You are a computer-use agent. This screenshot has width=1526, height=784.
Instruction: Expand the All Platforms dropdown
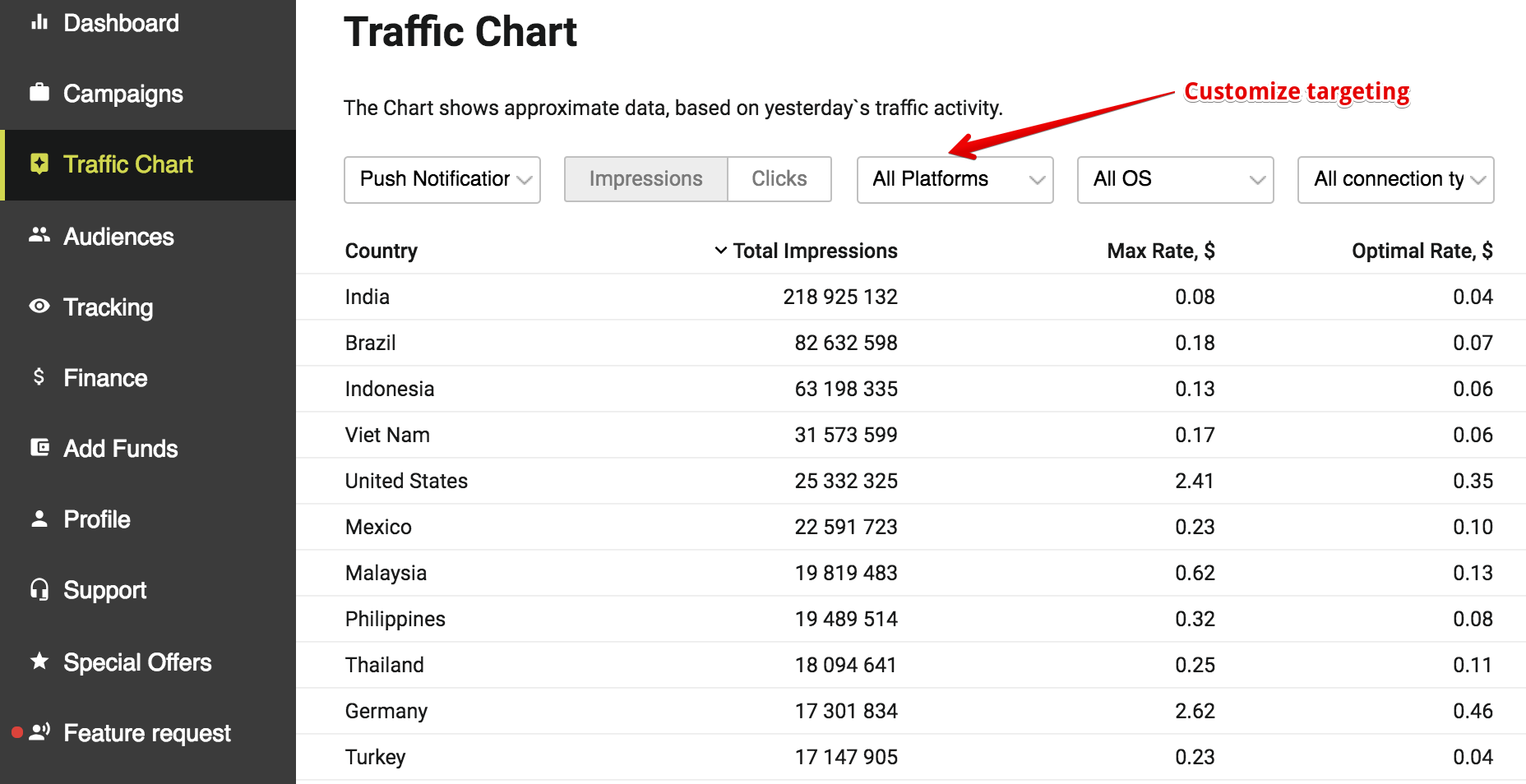955,179
